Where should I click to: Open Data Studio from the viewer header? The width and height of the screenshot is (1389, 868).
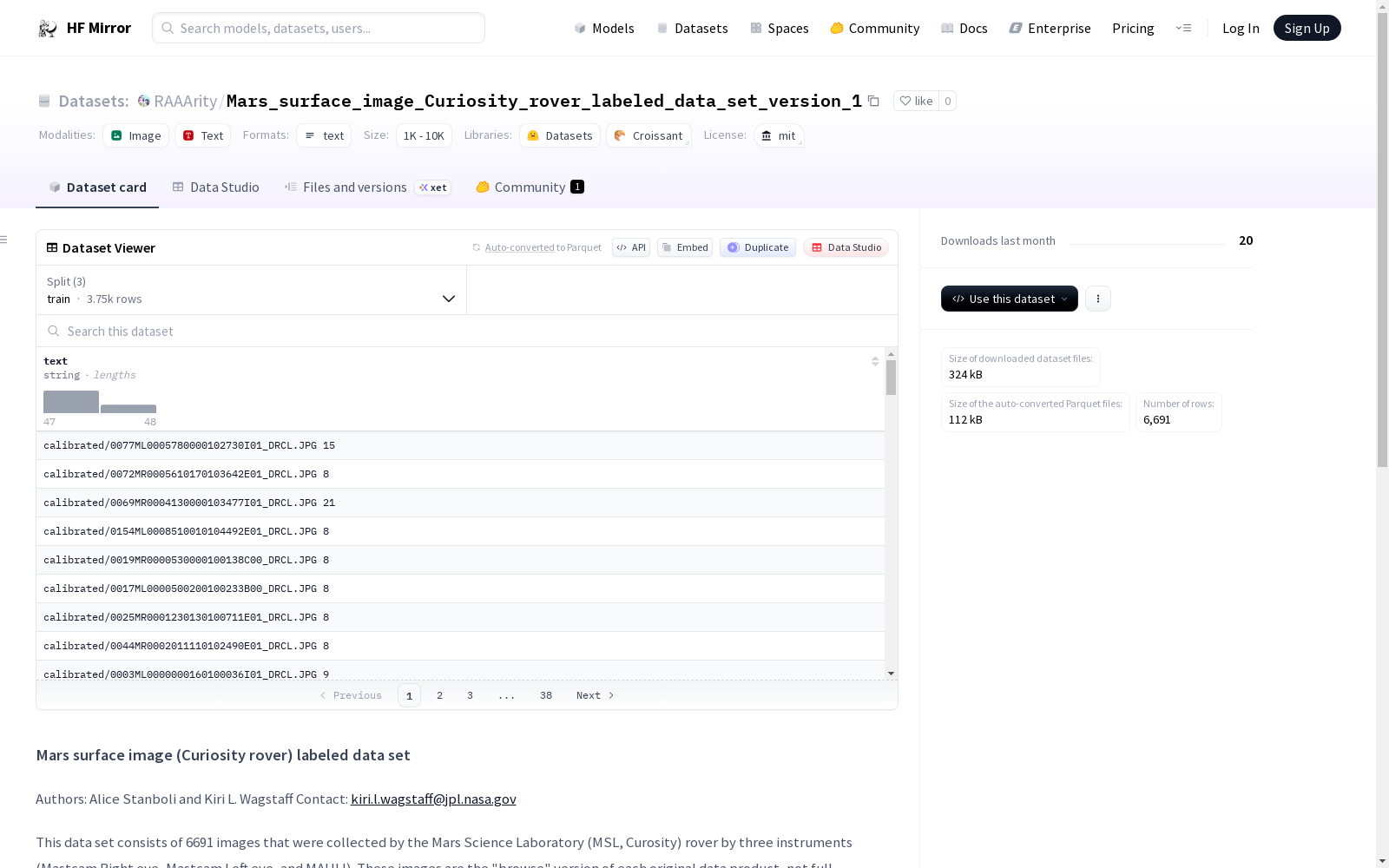846,247
